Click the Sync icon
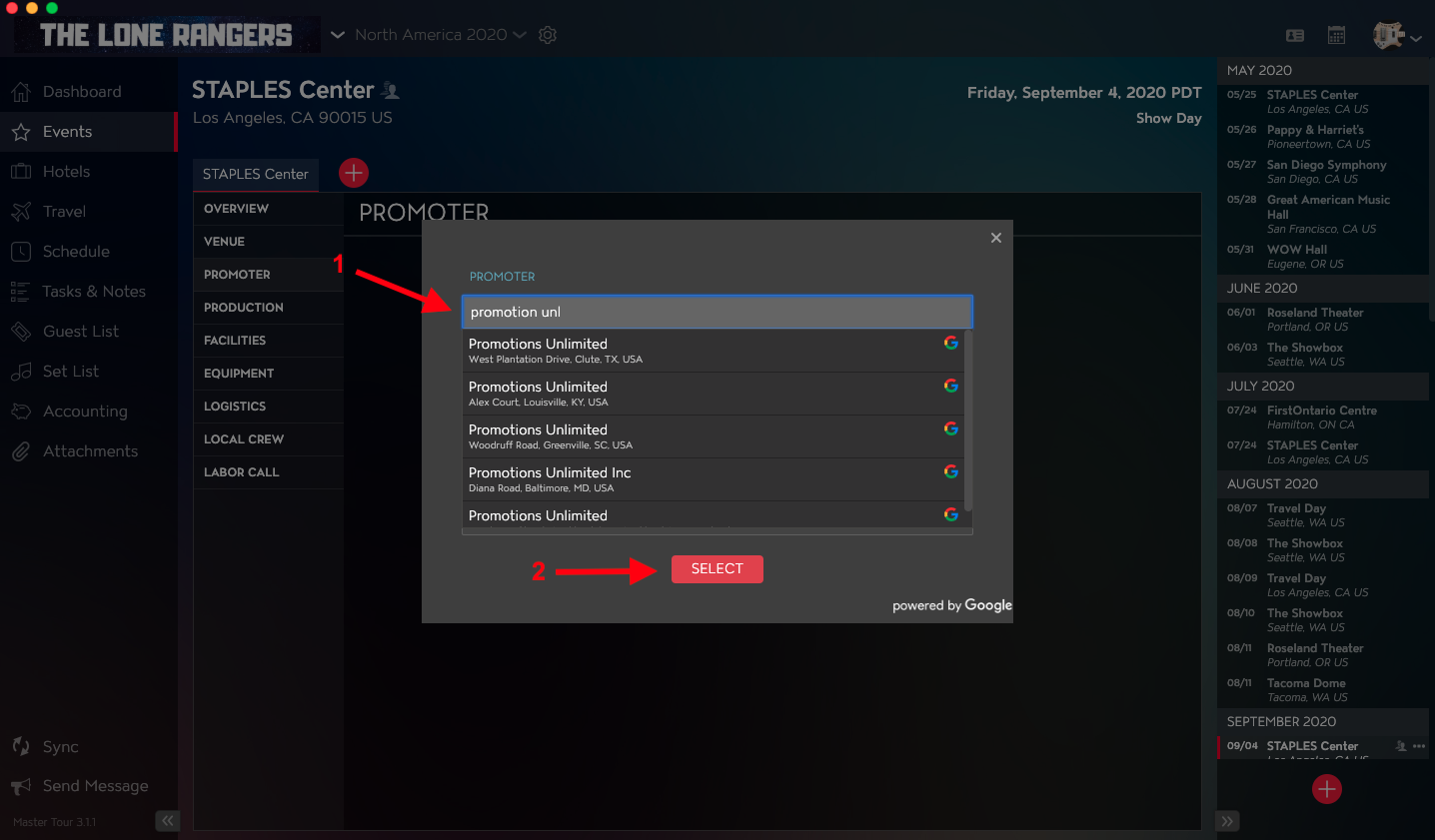 point(21,747)
